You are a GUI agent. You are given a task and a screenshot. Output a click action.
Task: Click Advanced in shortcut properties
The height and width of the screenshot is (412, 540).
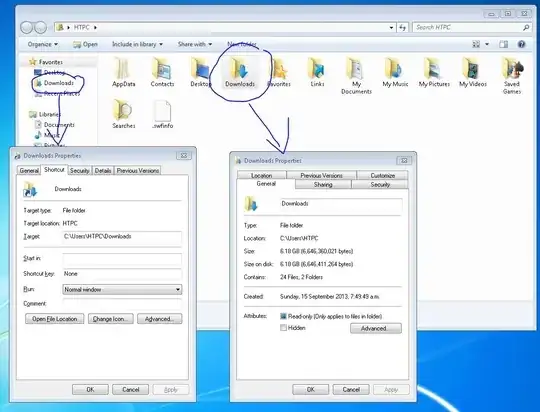(x=159, y=319)
